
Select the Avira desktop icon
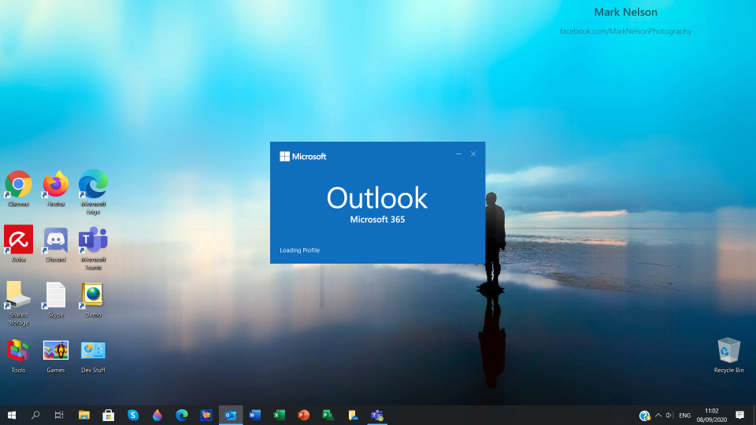[18, 244]
